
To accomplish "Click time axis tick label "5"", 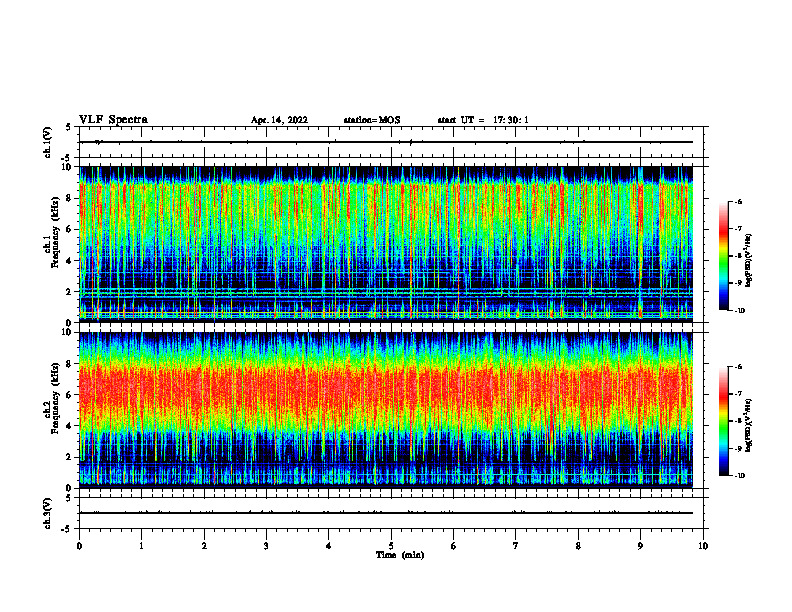I will (391, 546).
